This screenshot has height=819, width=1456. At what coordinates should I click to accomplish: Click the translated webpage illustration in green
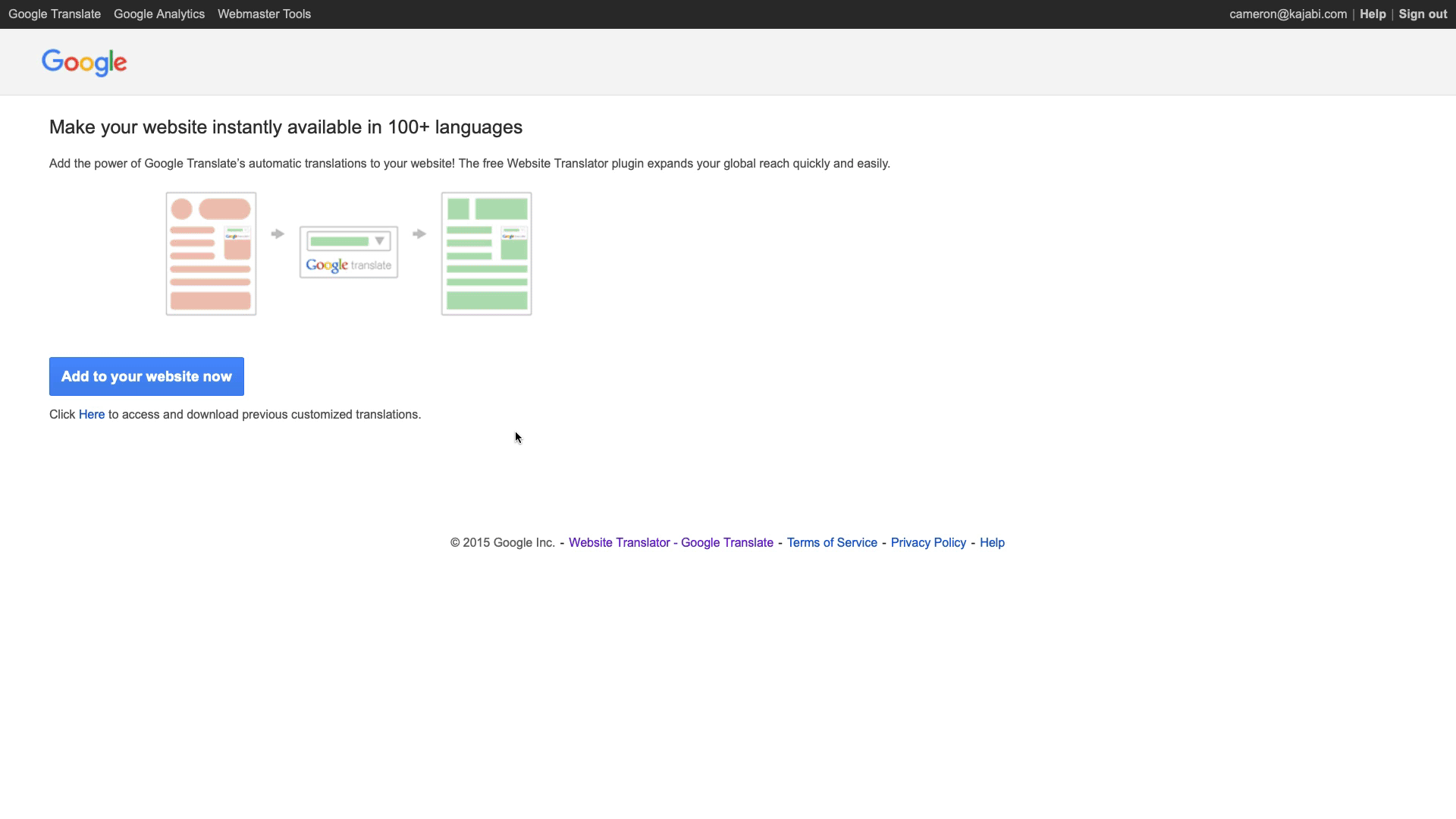pyautogui.click(x=486, y=254)
